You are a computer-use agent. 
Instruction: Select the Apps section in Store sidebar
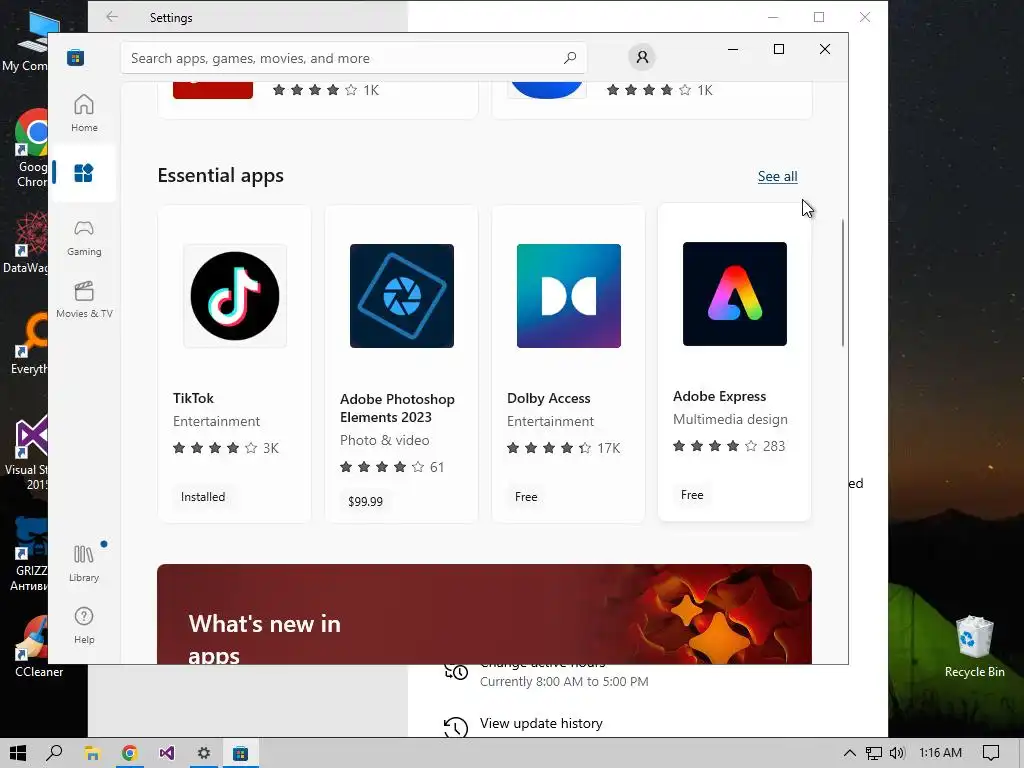[x=84, y=173]
